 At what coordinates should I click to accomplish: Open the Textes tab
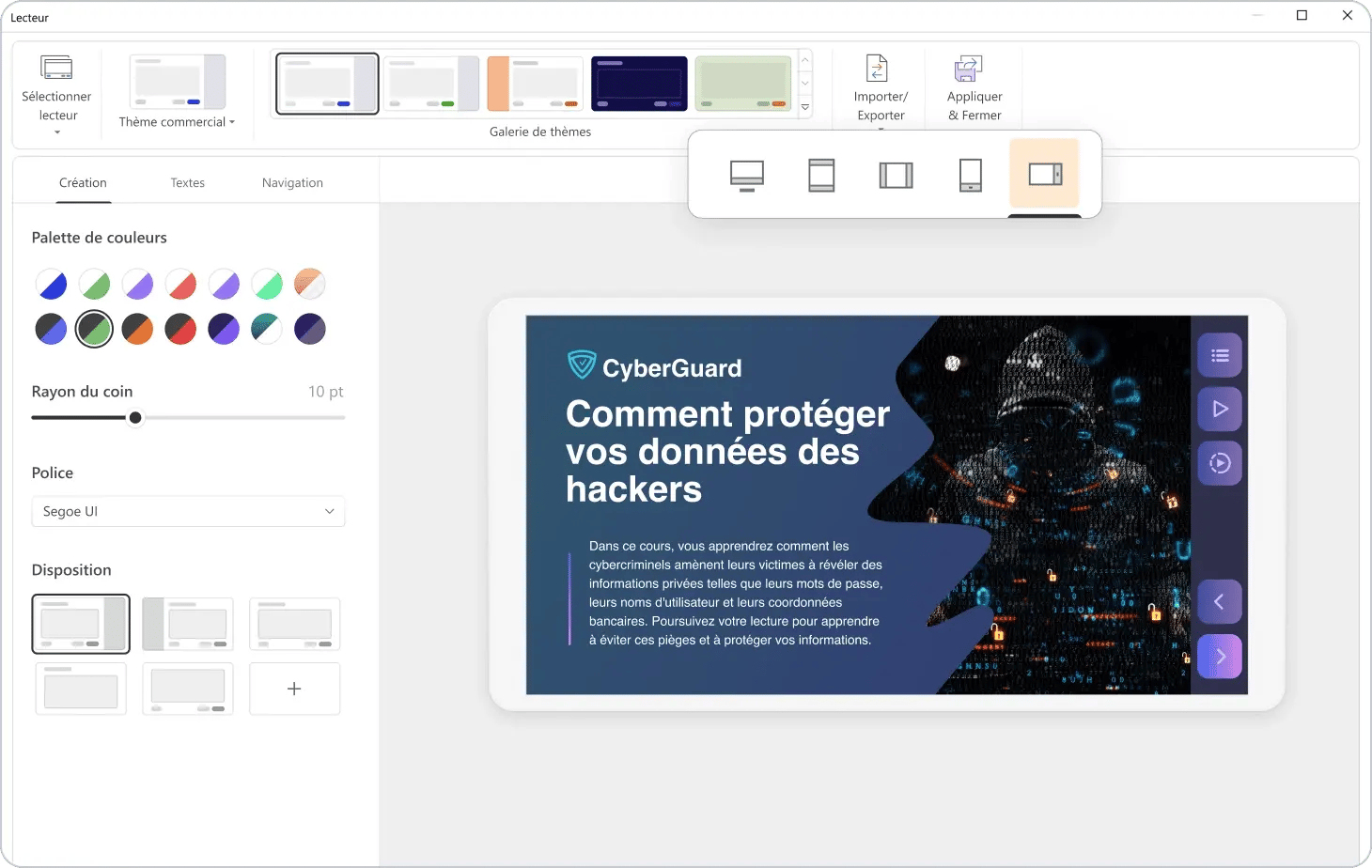pyautogui.click(x=187, y=182)
